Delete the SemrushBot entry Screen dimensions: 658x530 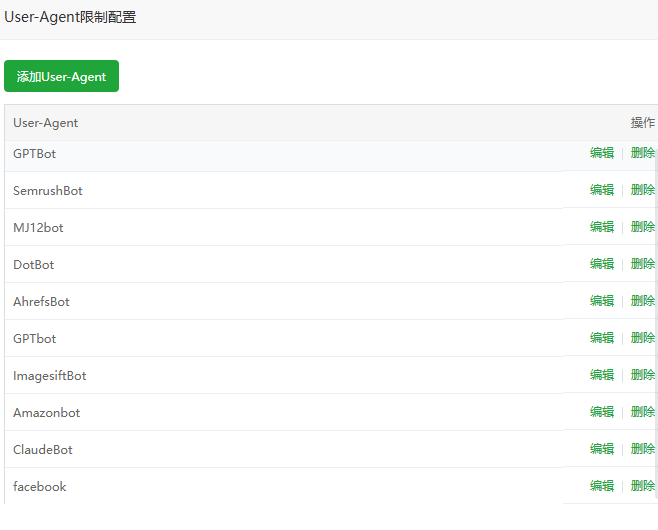pos(642,190)
